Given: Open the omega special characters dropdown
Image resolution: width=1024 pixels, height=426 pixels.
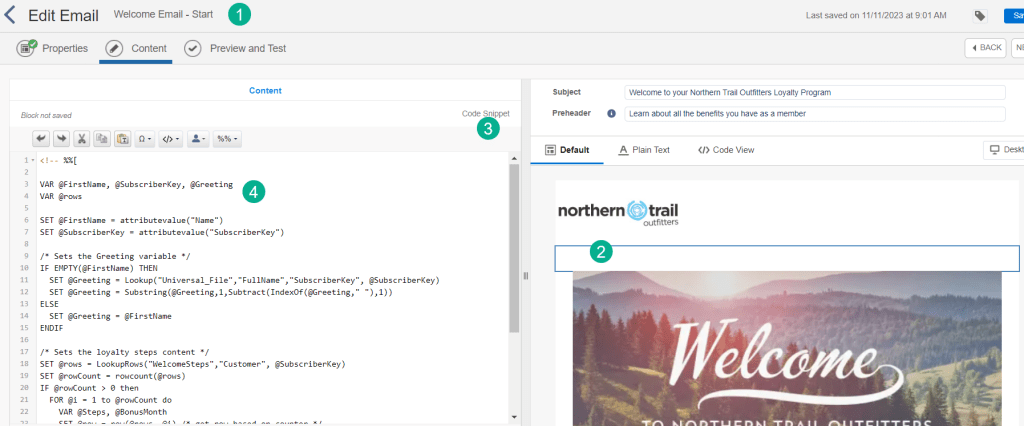Looking at the screenshot, I should coord(144,139).
